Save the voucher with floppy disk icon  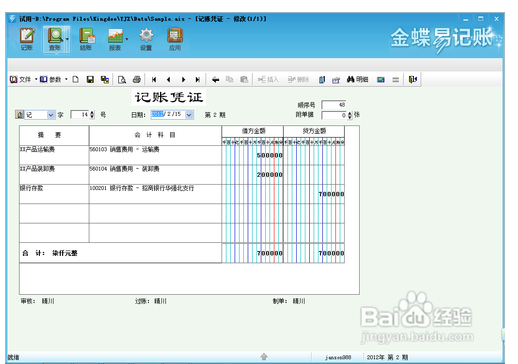click(x=90, y=79)
